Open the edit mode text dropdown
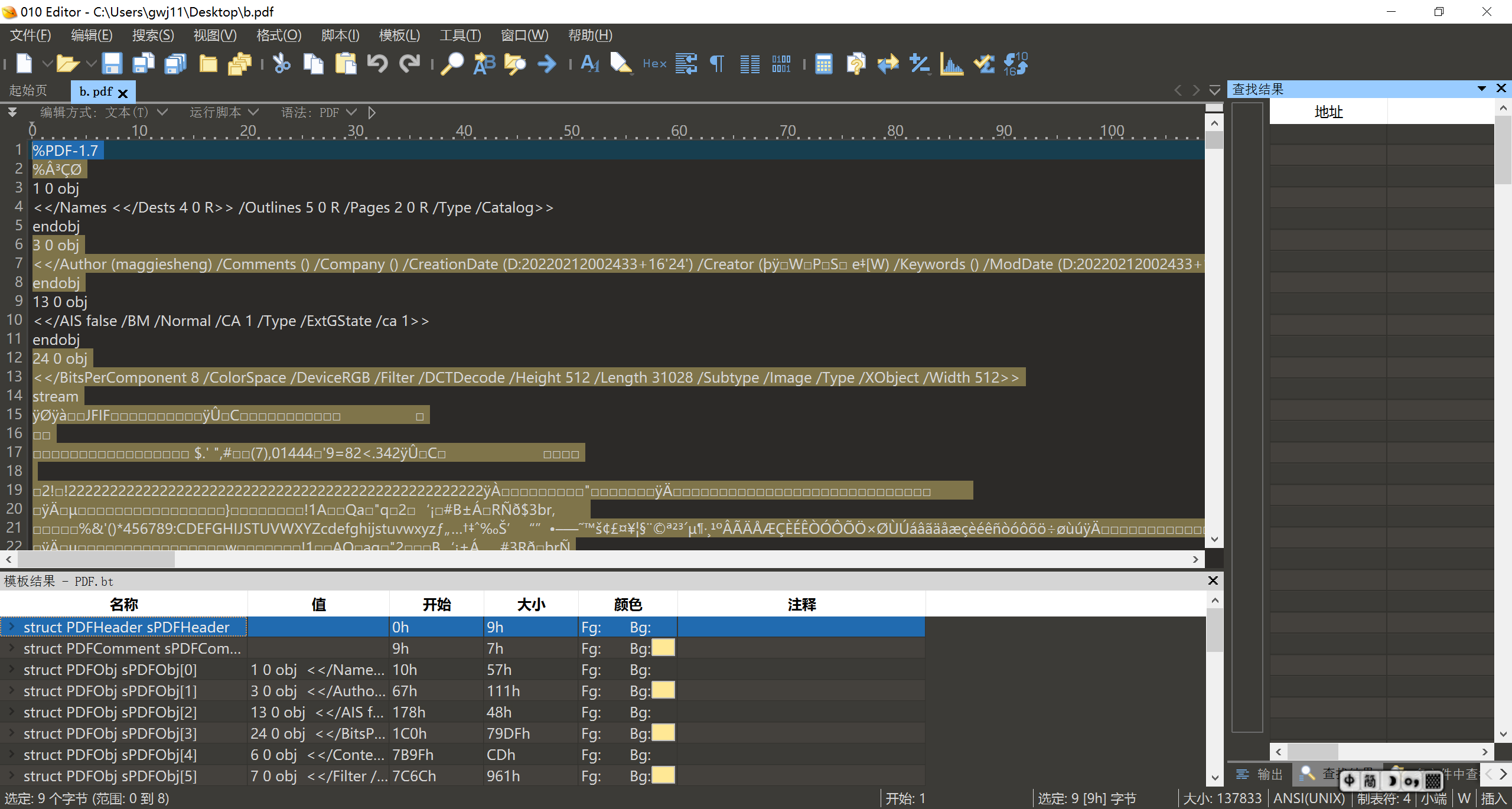Image resolution: width=1512 pixels, height=809 pixels. coord(162,112)
